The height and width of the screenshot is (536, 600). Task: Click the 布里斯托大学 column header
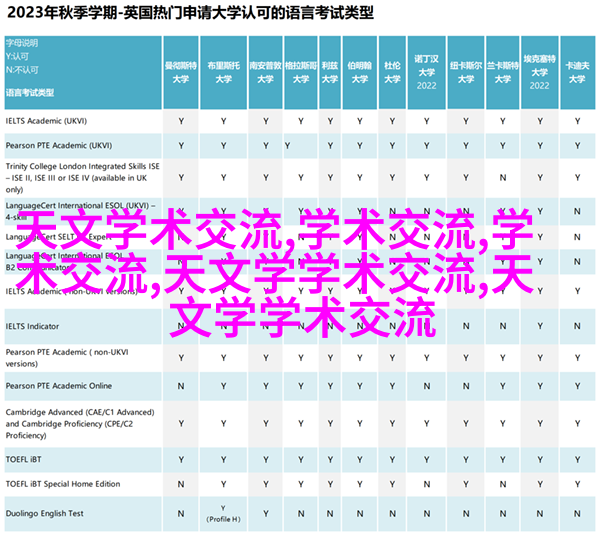click(x=223, y=72)
